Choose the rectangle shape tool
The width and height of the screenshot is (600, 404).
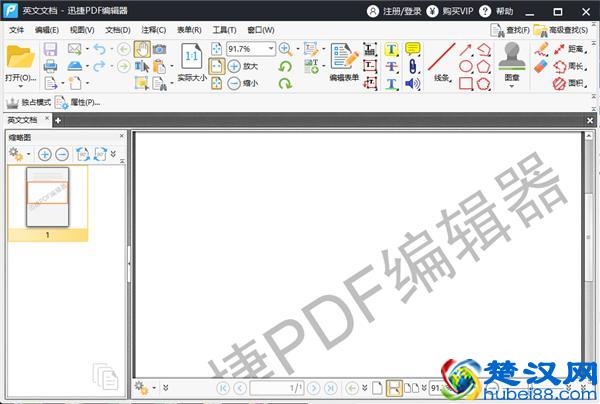466,83
